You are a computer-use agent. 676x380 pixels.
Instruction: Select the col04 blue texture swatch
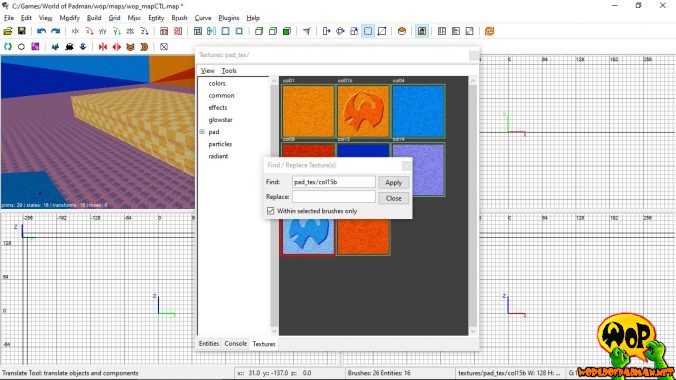(x=419, y=111)
